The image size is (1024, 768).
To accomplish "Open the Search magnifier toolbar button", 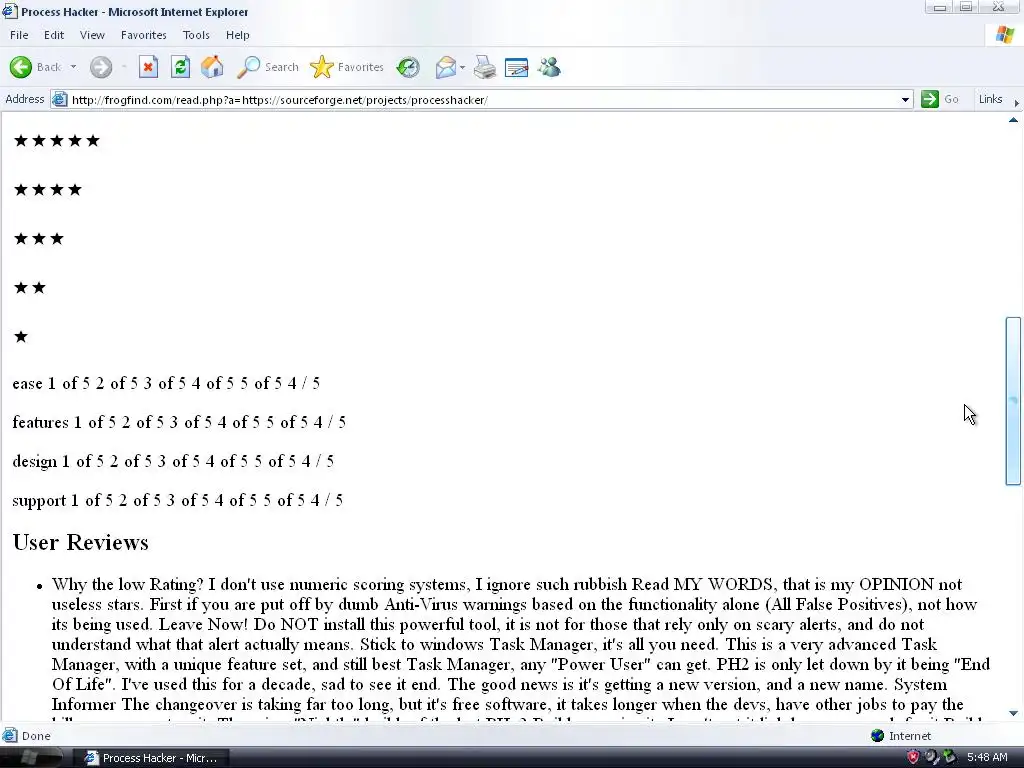I will 267,67.
